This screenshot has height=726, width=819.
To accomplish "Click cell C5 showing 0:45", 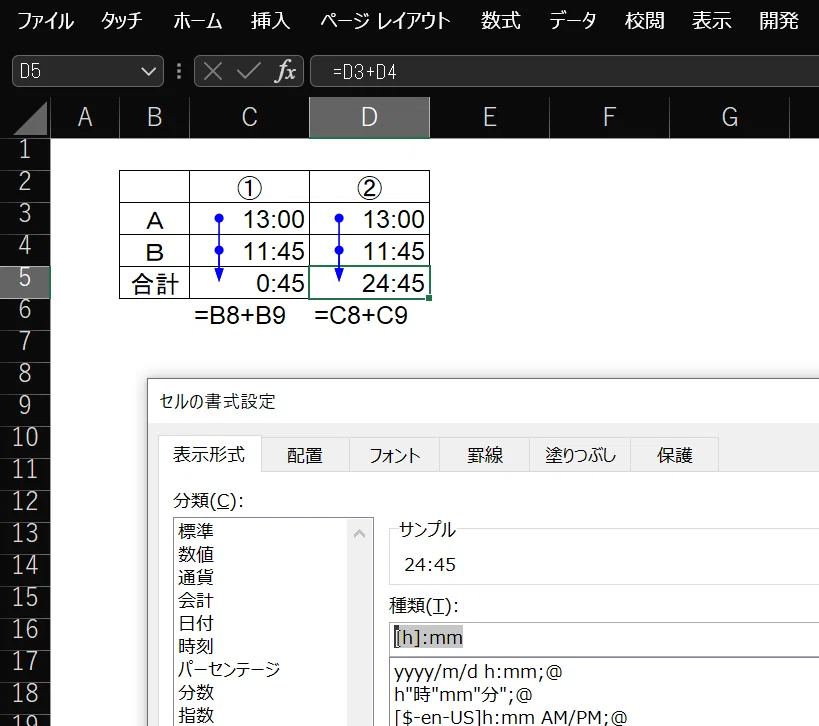I will click(x=249, y=283).
